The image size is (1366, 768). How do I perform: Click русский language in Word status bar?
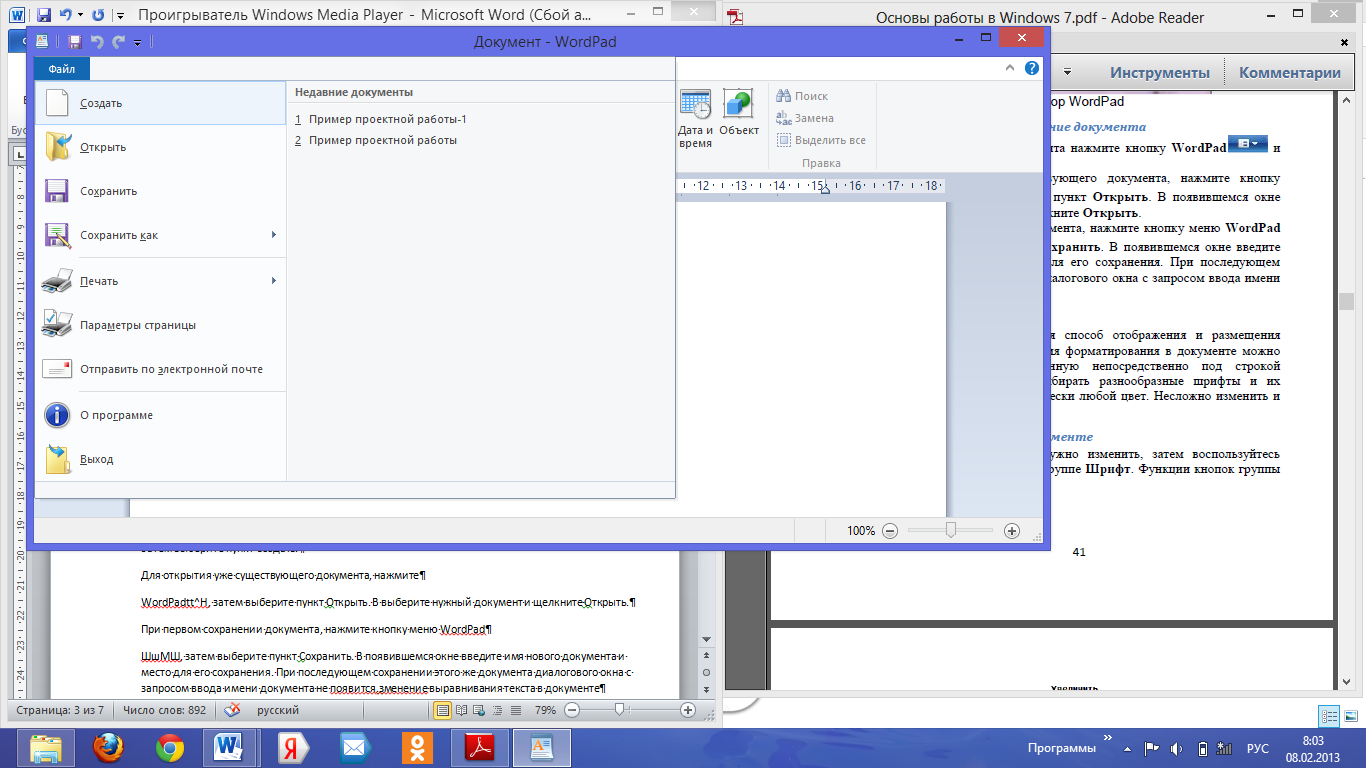[x=279, y=710]
